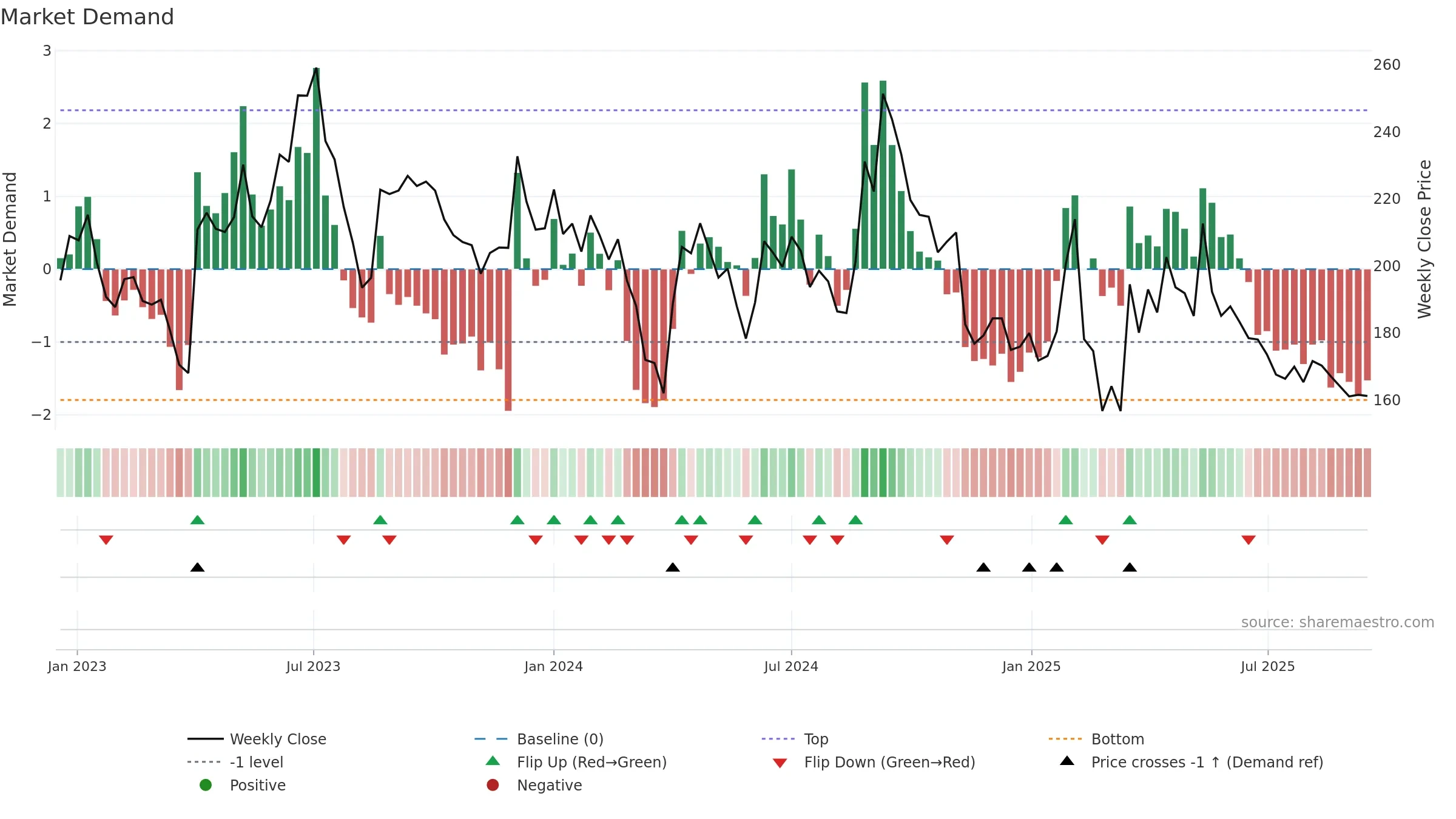Click the green Positive legend circle
Viewport: 1456px width, 819px height.
click(206, 785)
